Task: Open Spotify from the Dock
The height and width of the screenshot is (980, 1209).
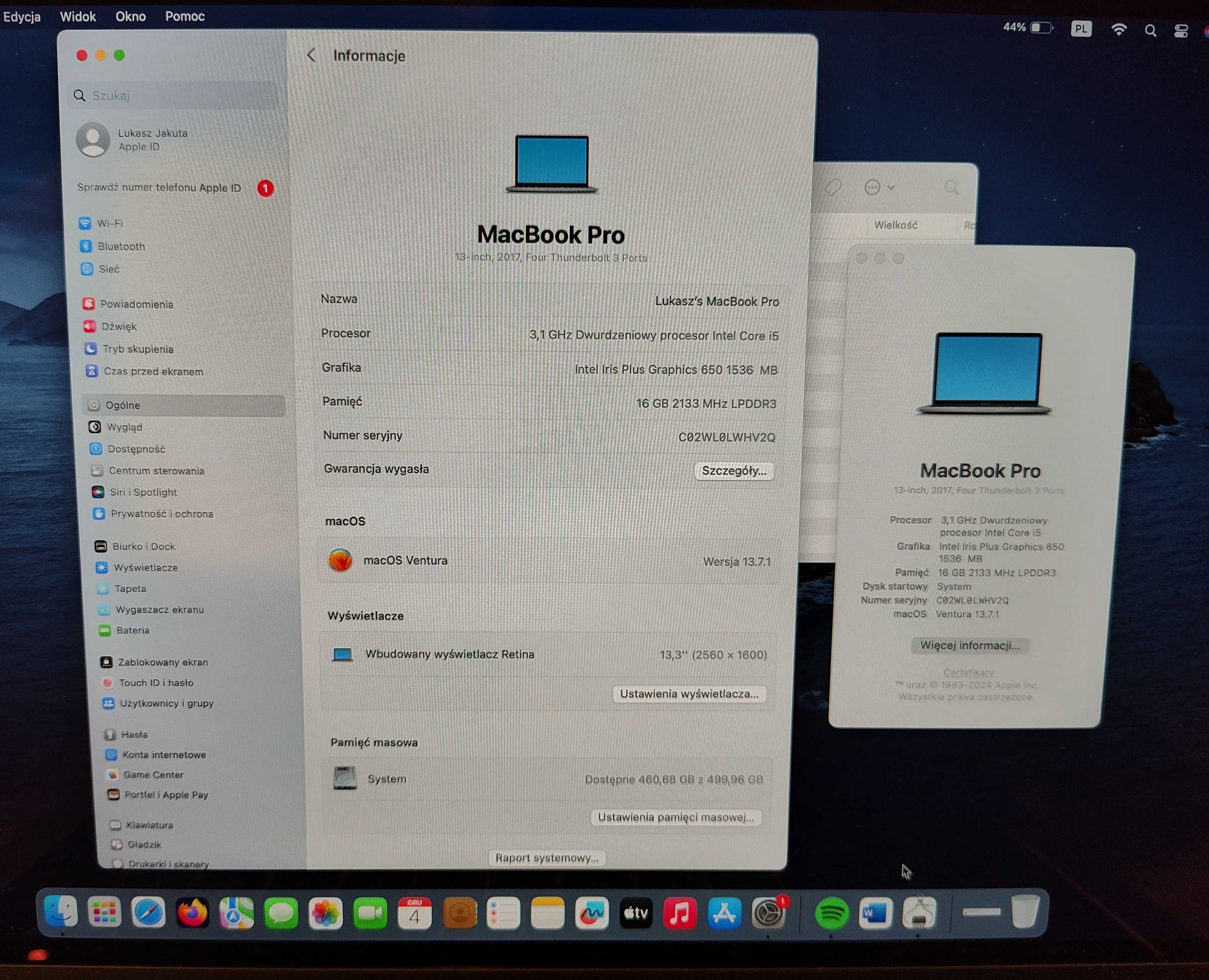Action: pos(831,913)
